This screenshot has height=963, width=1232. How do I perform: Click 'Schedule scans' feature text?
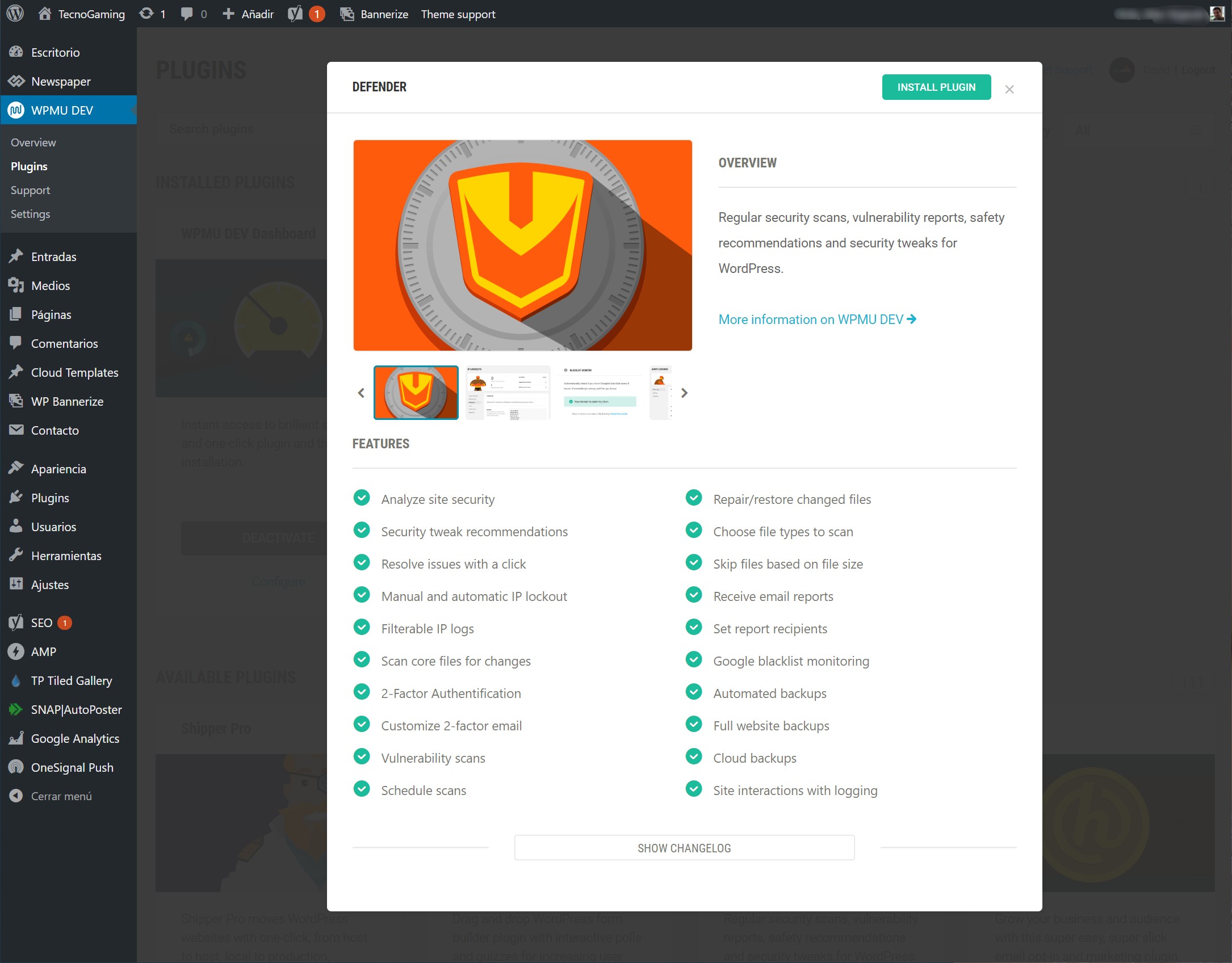click(424, 790)
